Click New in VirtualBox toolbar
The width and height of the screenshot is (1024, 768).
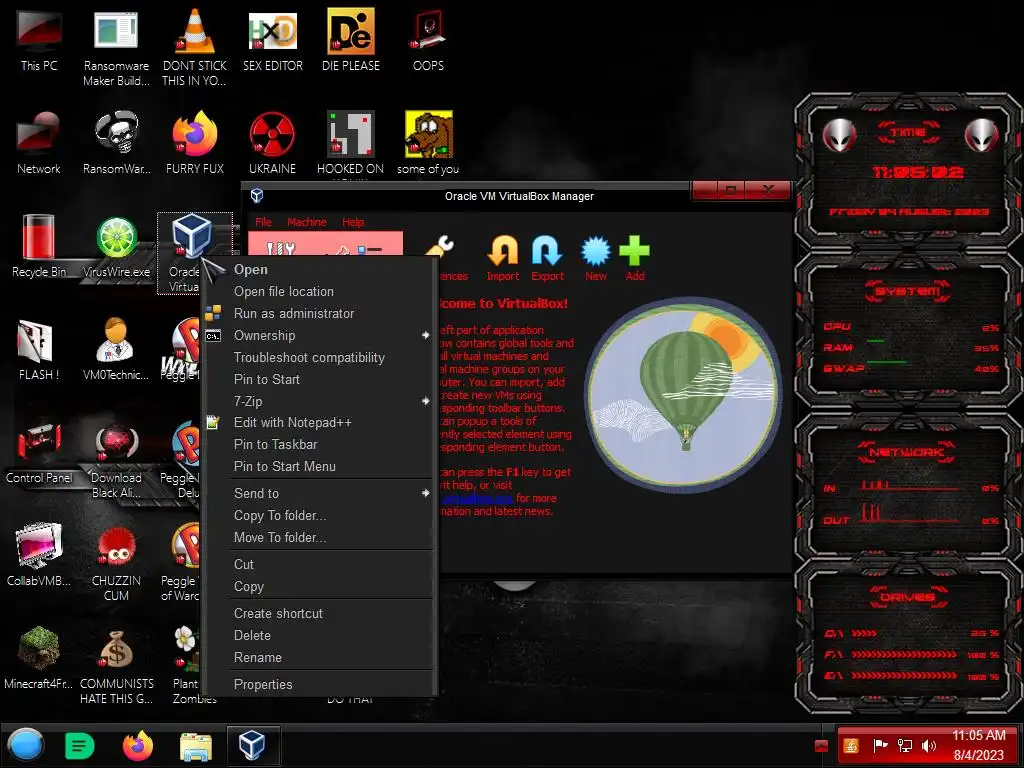tap(596, 259)
